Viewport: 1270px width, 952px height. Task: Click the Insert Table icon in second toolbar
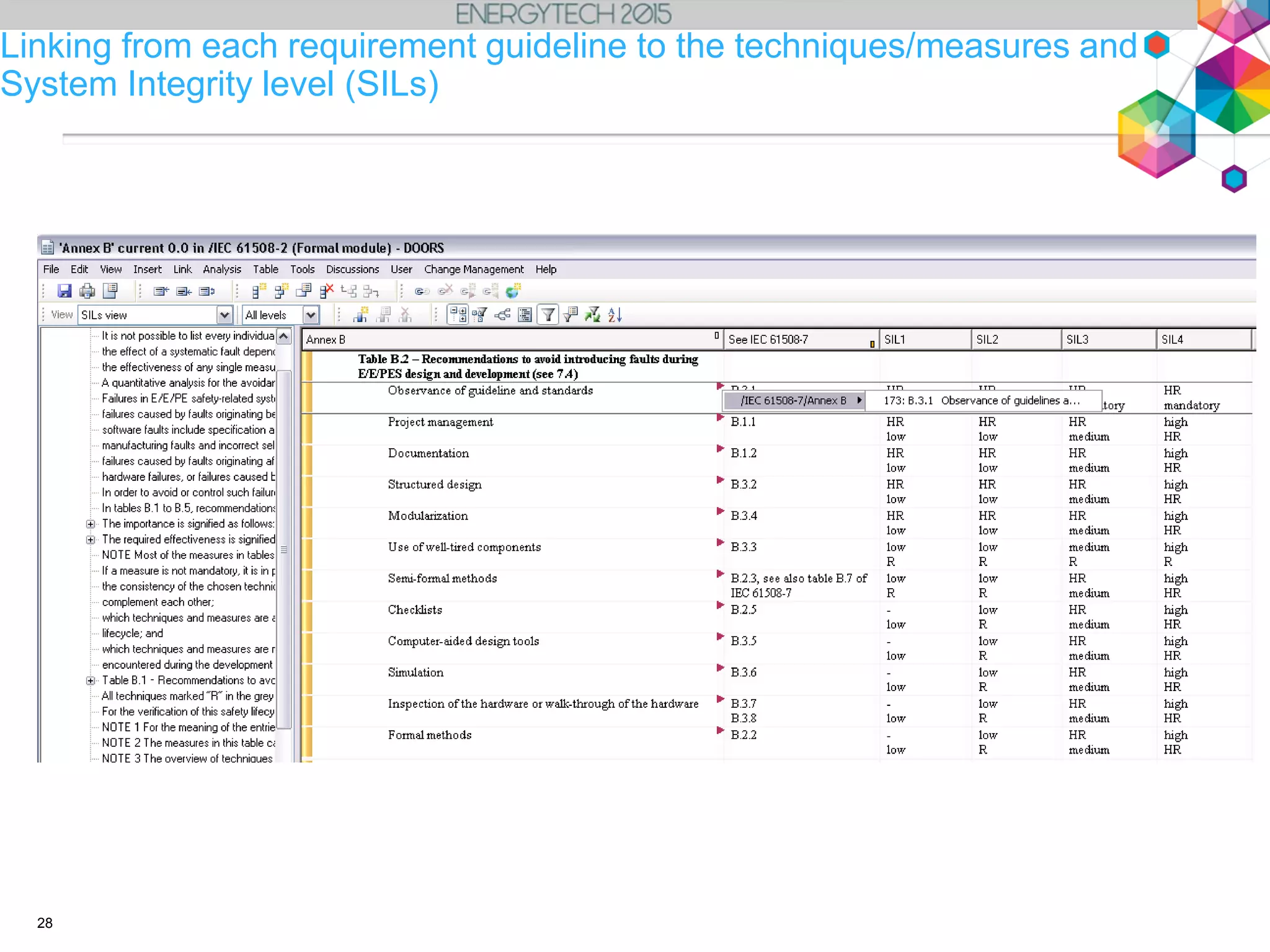(x=360, y=315)
